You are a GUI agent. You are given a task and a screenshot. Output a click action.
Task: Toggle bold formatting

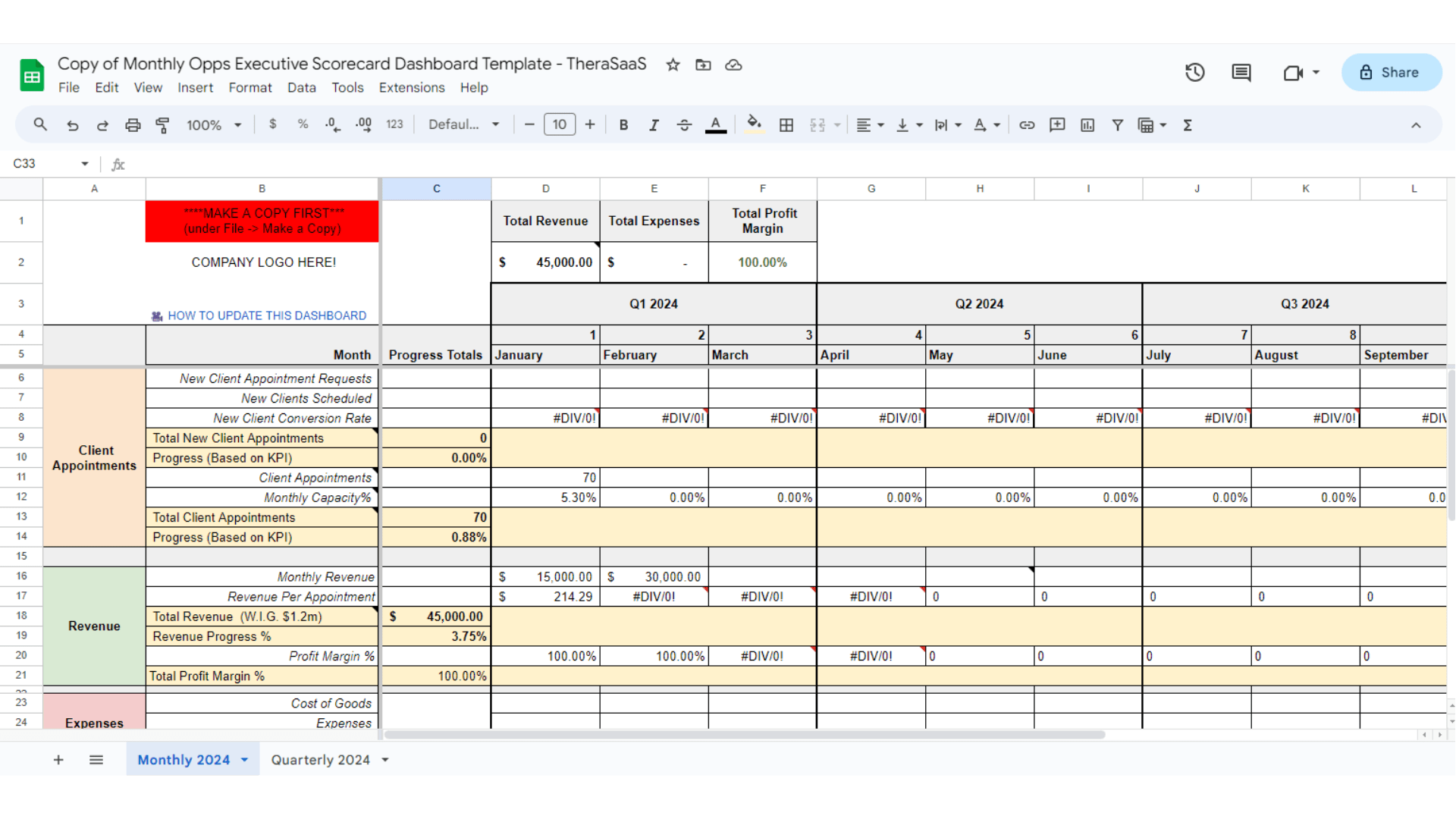click(623, 124)
